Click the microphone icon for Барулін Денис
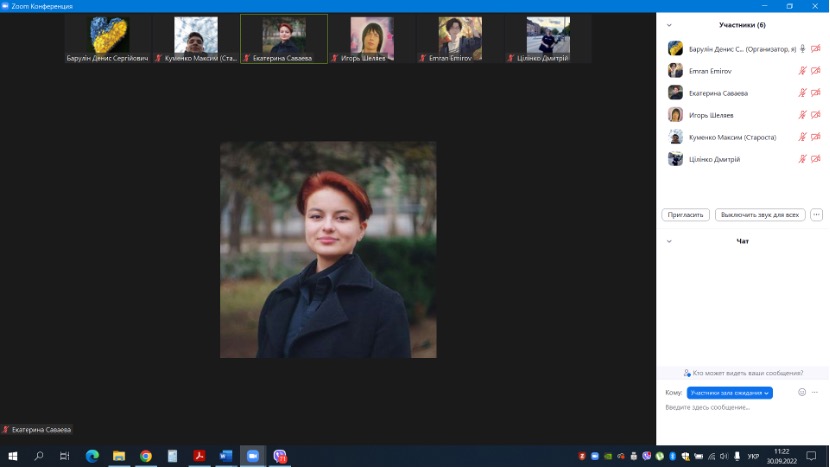 tap(802, 49)
